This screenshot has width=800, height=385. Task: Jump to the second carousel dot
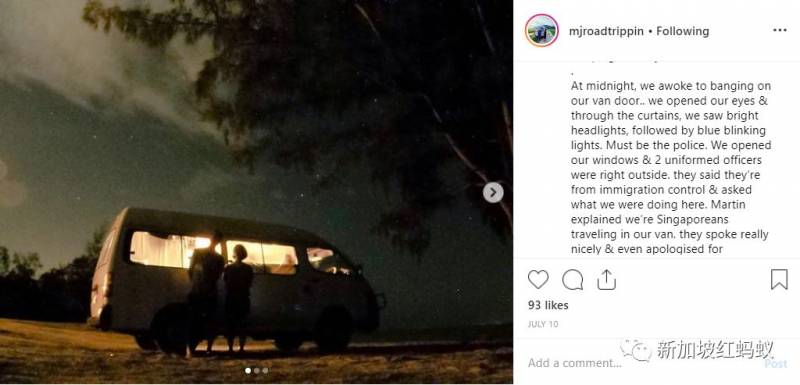(257, 371)
